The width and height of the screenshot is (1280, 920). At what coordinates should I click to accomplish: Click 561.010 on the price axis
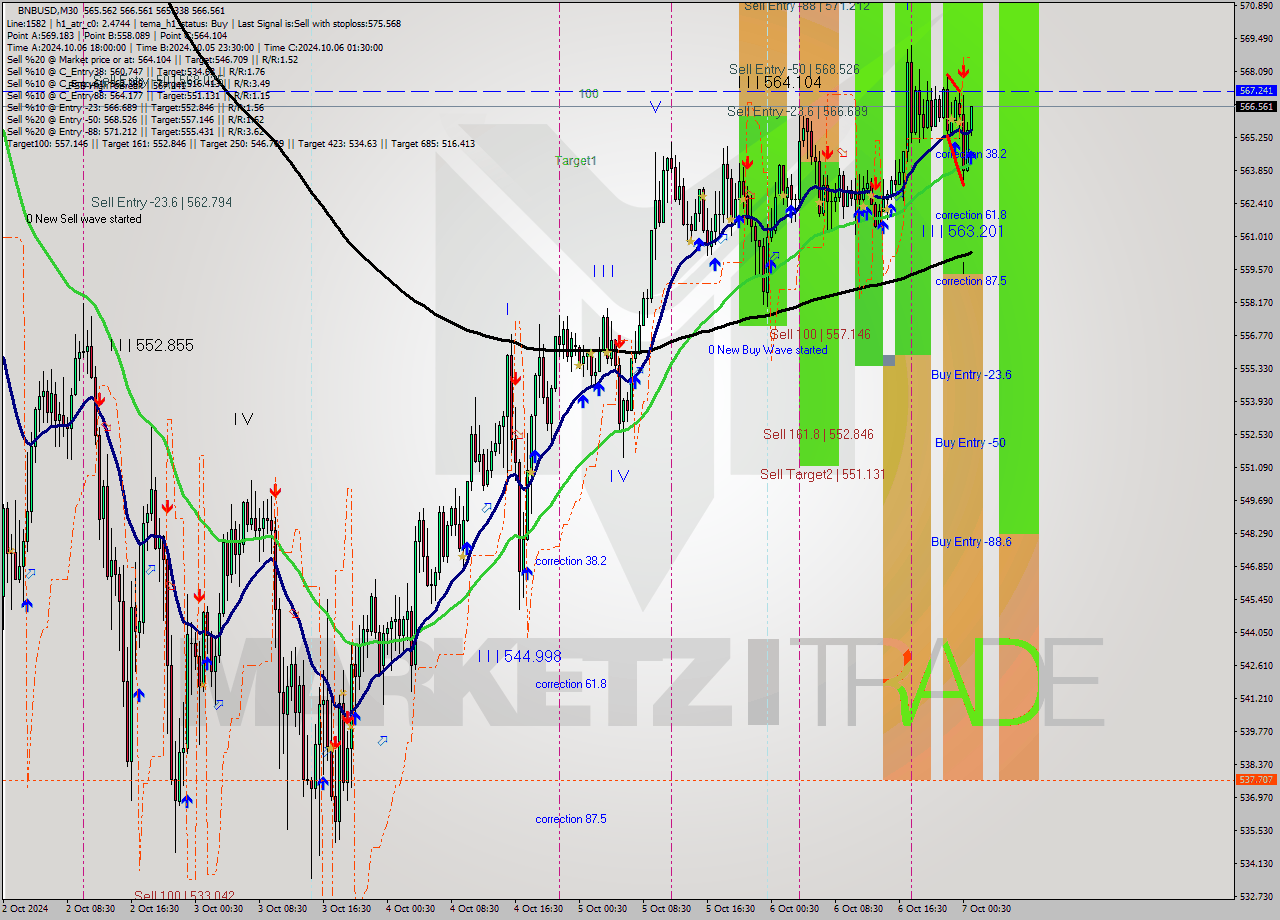pos(1256,237)
